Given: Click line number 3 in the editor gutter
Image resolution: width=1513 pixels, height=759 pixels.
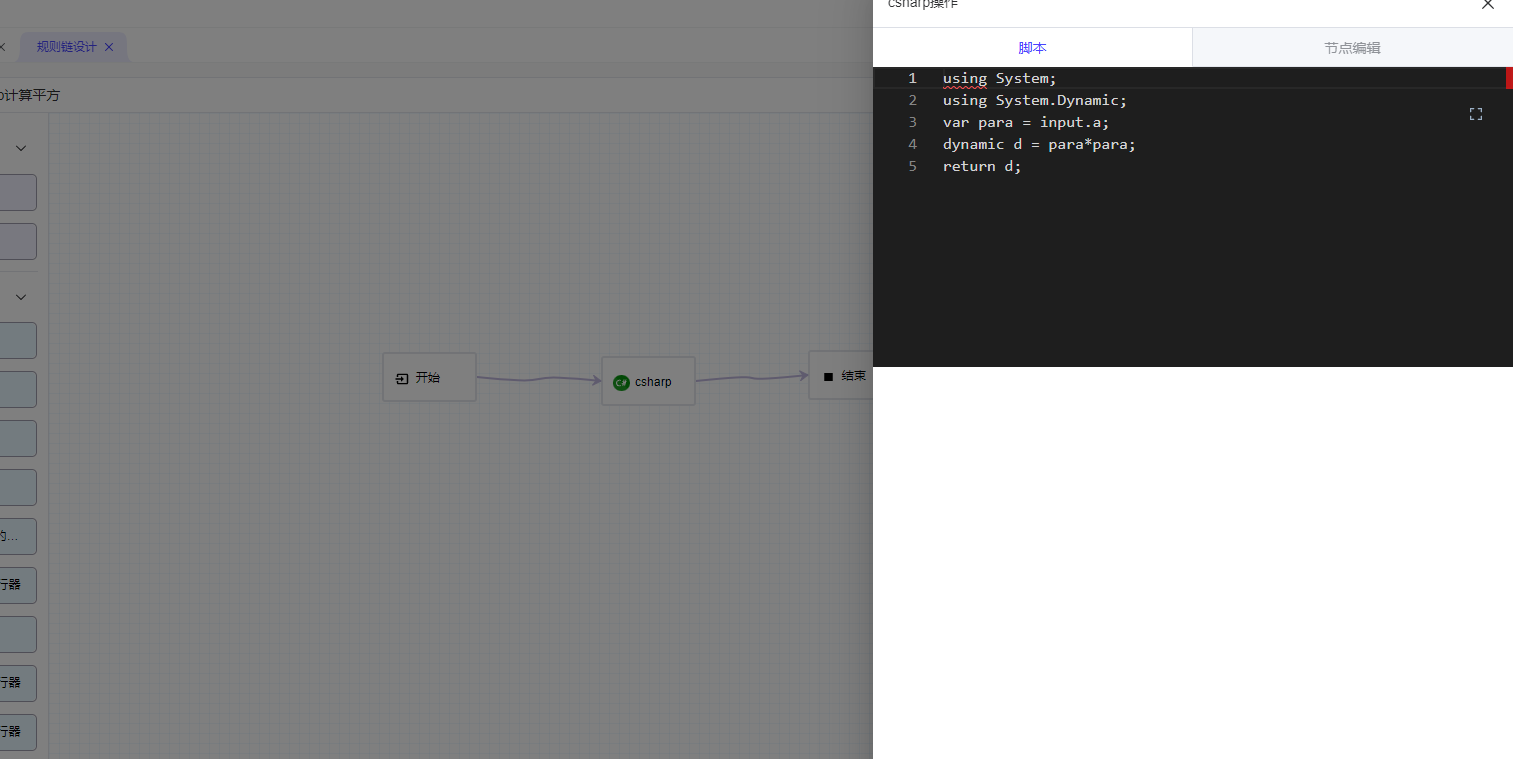Looking at the screenshot, I should tap(912, 122).
